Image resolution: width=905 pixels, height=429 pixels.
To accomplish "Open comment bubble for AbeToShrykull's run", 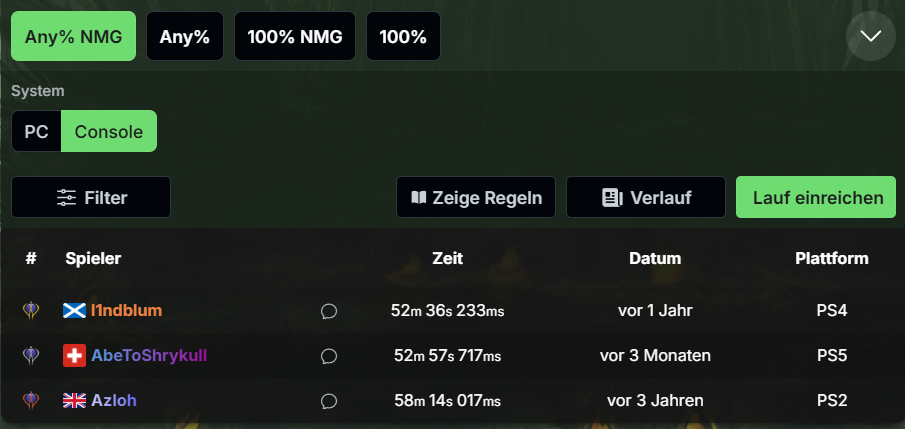I will point(329,356).
